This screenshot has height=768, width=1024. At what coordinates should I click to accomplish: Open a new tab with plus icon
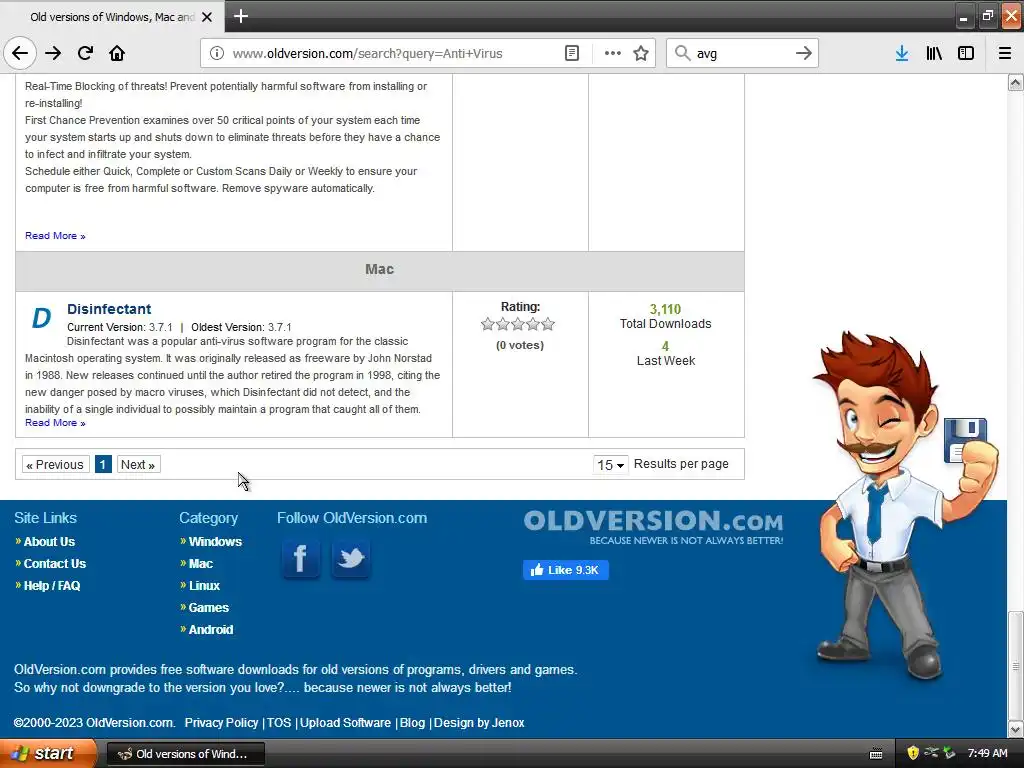pos(241,16)
